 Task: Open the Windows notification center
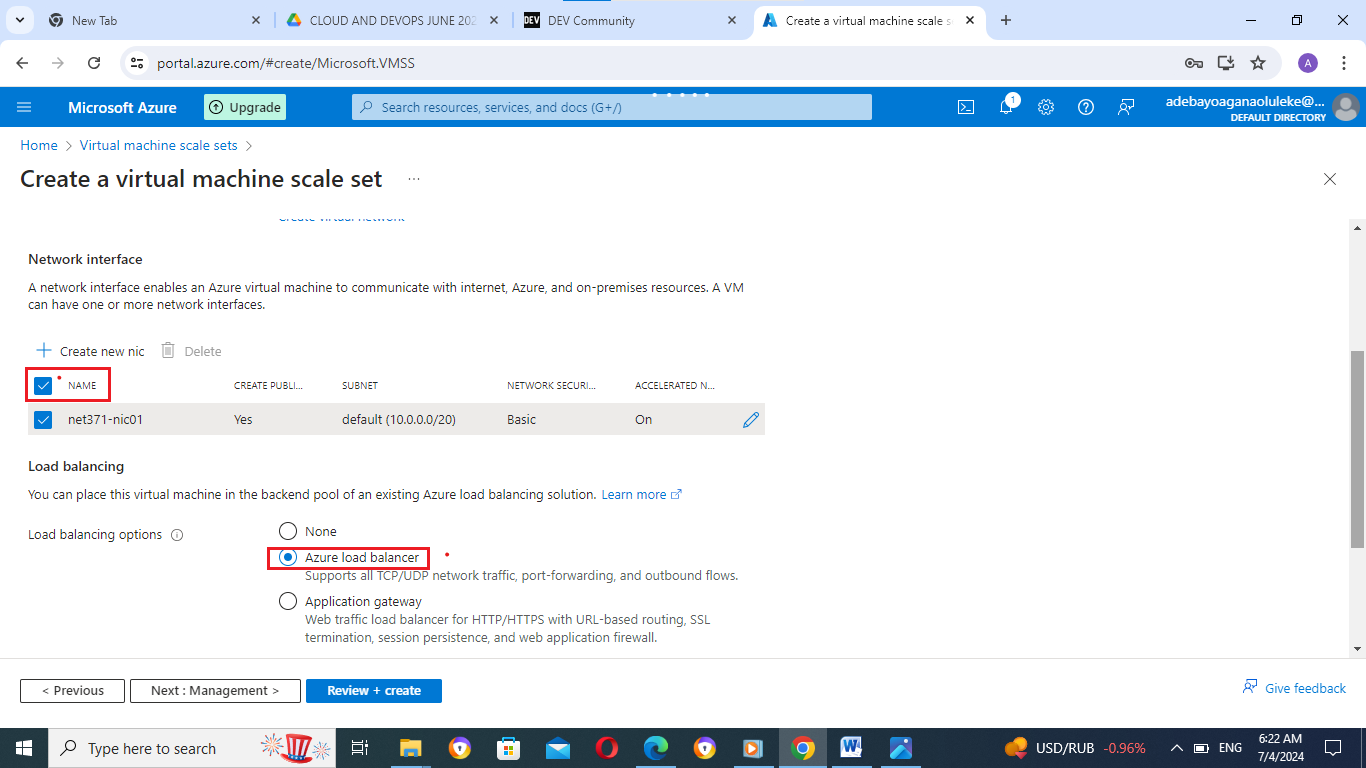tap(1333, 748)
